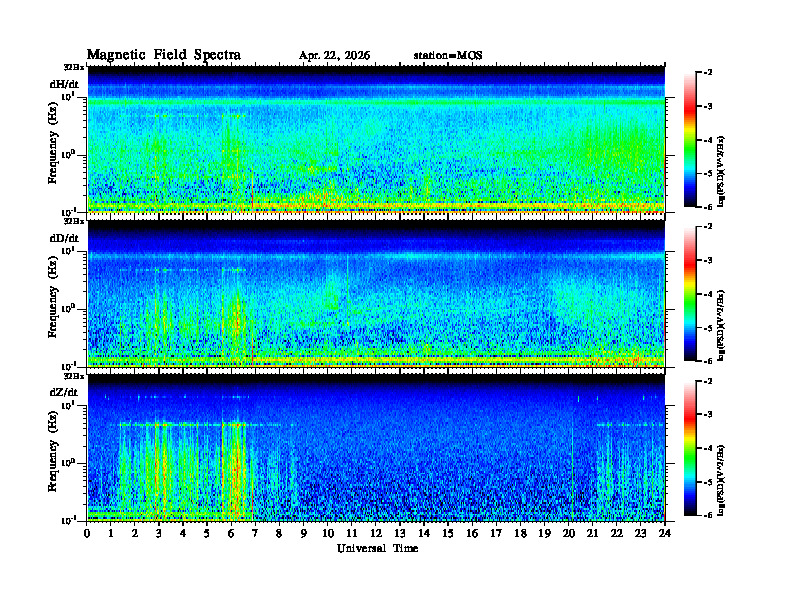Click the -2 tick on dH/dt color scale

click(709, 73)
